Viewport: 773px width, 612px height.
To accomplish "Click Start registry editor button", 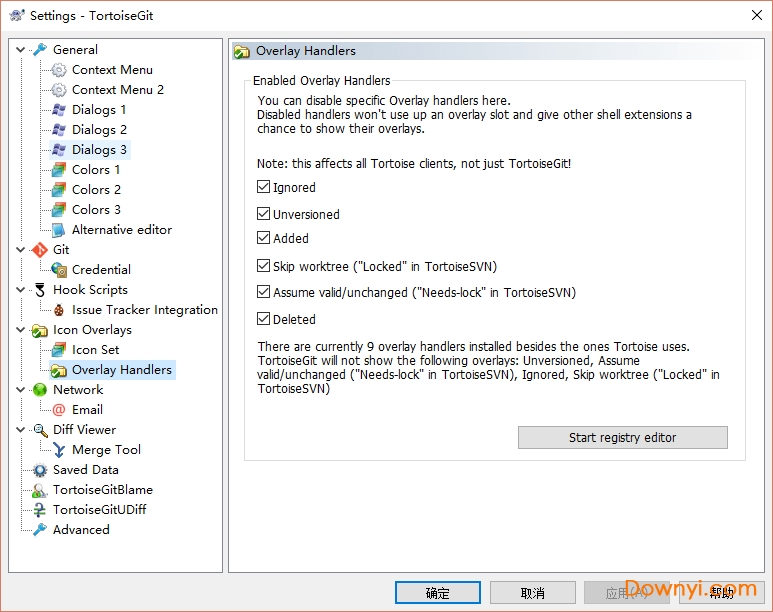I will (623, 437).
